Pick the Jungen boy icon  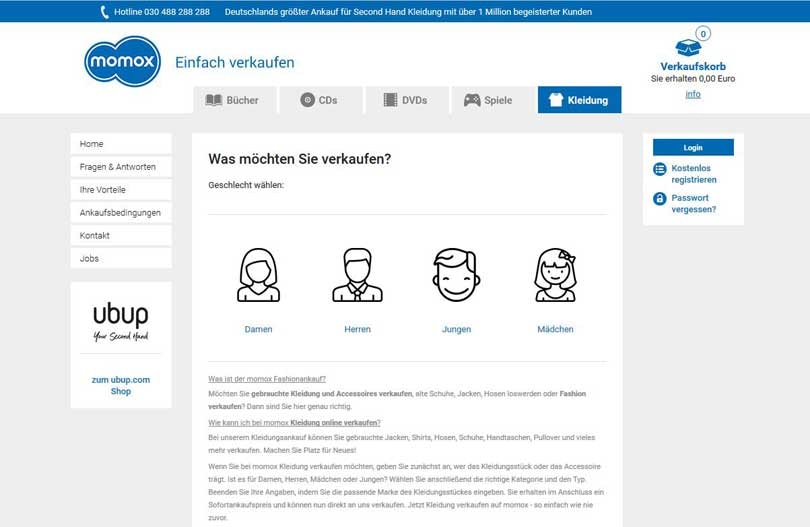point(456,275)
